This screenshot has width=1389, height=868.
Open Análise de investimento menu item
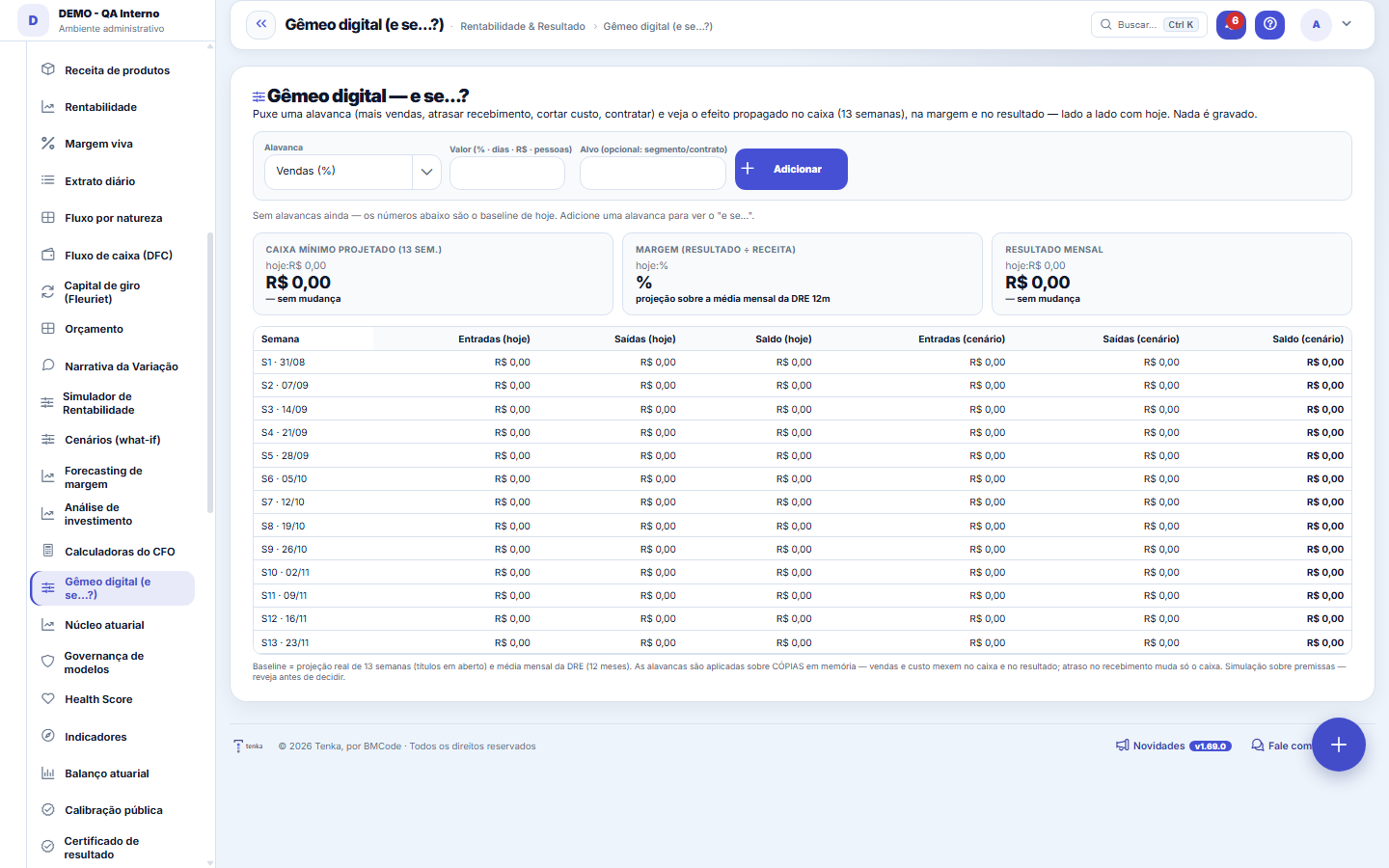pos(113,514)
